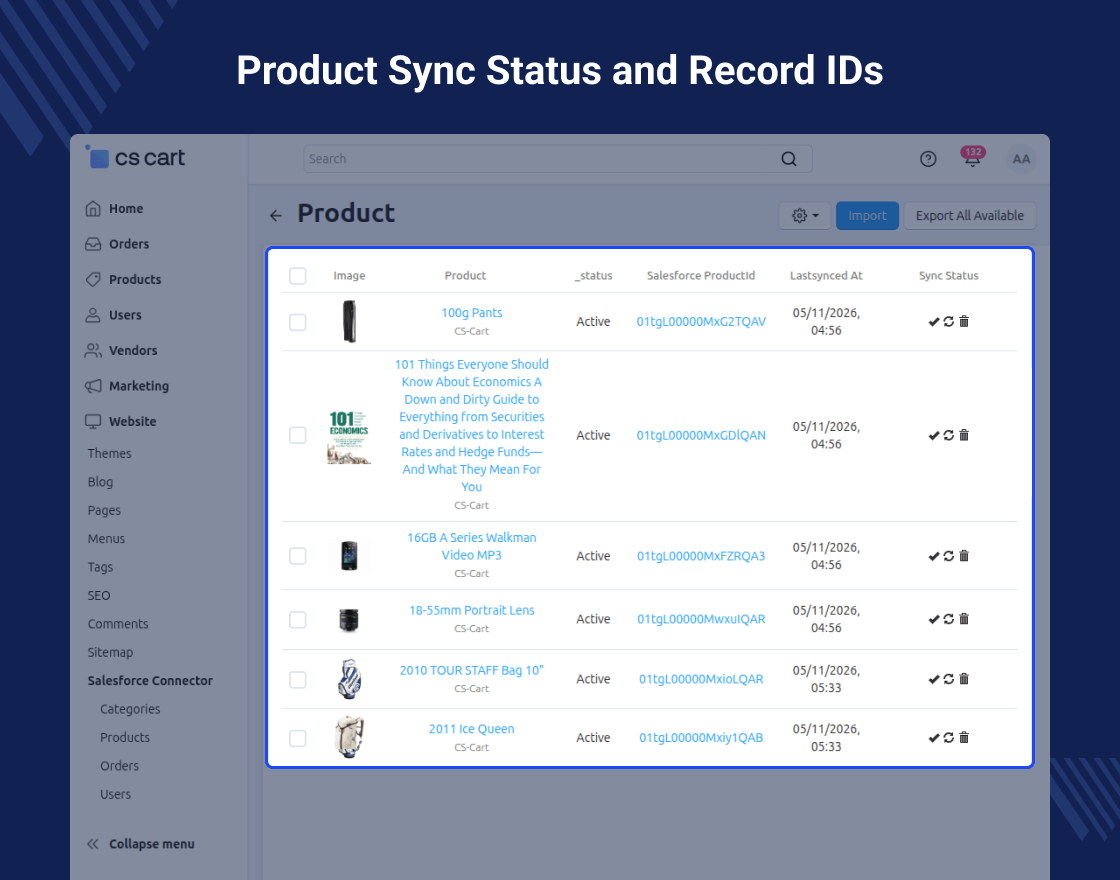Click checkmark icon for 101 Things Economics row
This screenshot has width=1120, height=880.
(934, 435)
